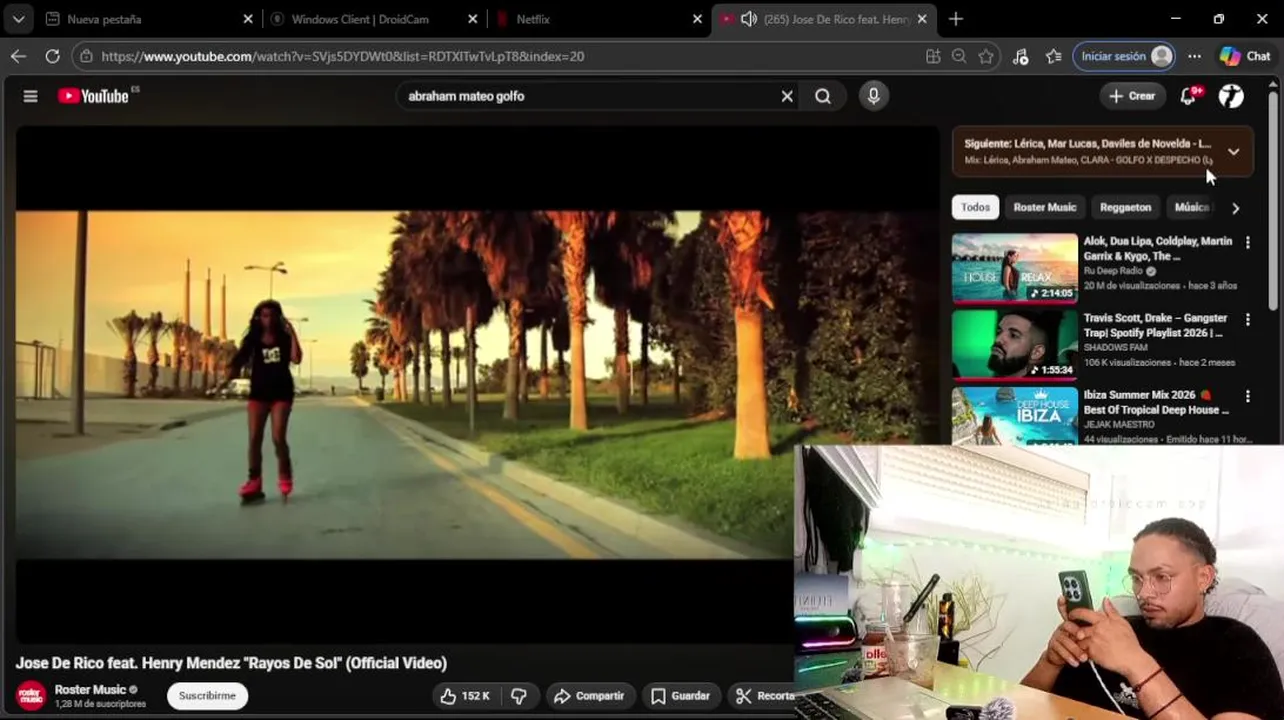
Task: Start voice search with microphone icon
Action: (873, 95)
